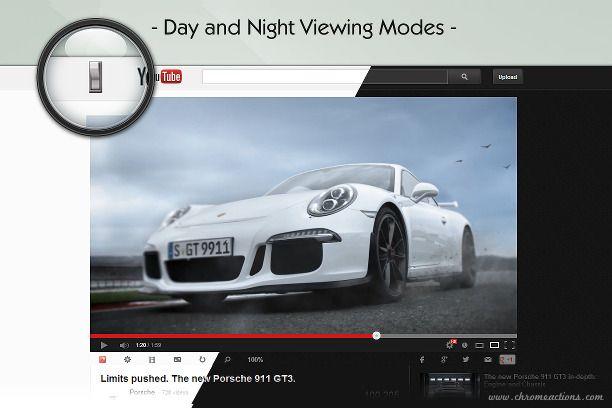Seek using the red progress bar handle

point(376,335)
